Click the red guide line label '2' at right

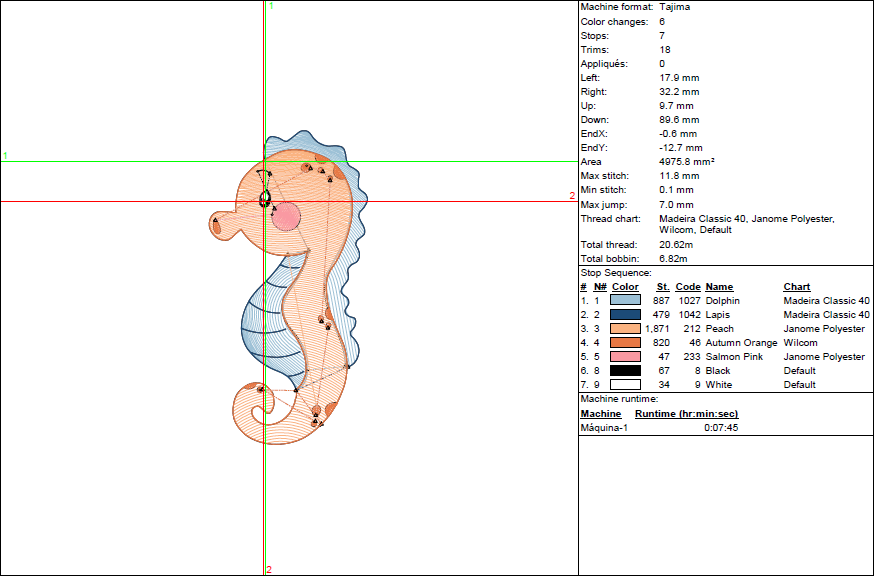pos(572,196)
